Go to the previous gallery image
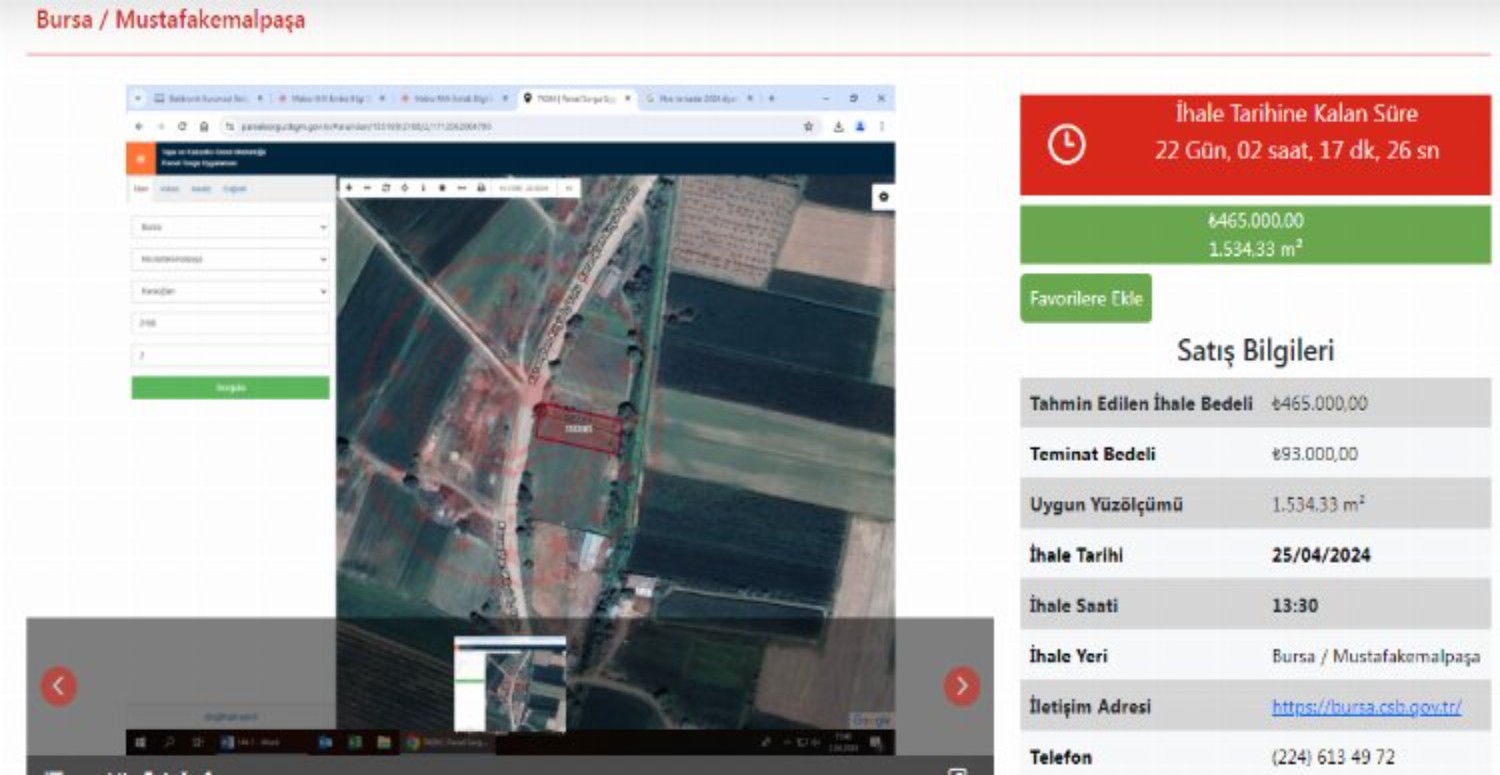Image resolution: width=1500 pixels, height=775 pixels. click(x=59, y=686)
